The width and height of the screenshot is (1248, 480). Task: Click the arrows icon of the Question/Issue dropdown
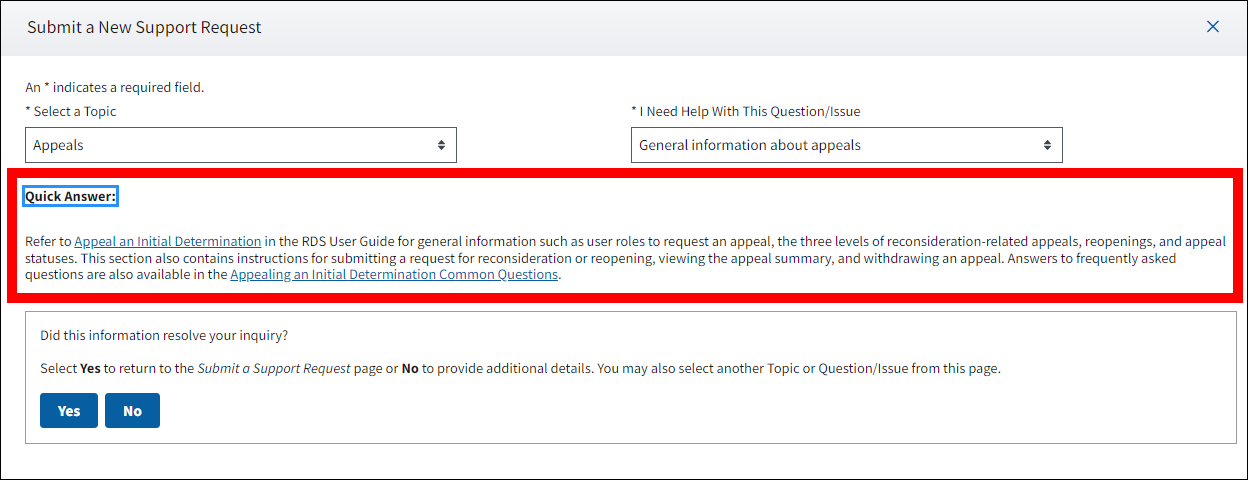[1047, 145]
